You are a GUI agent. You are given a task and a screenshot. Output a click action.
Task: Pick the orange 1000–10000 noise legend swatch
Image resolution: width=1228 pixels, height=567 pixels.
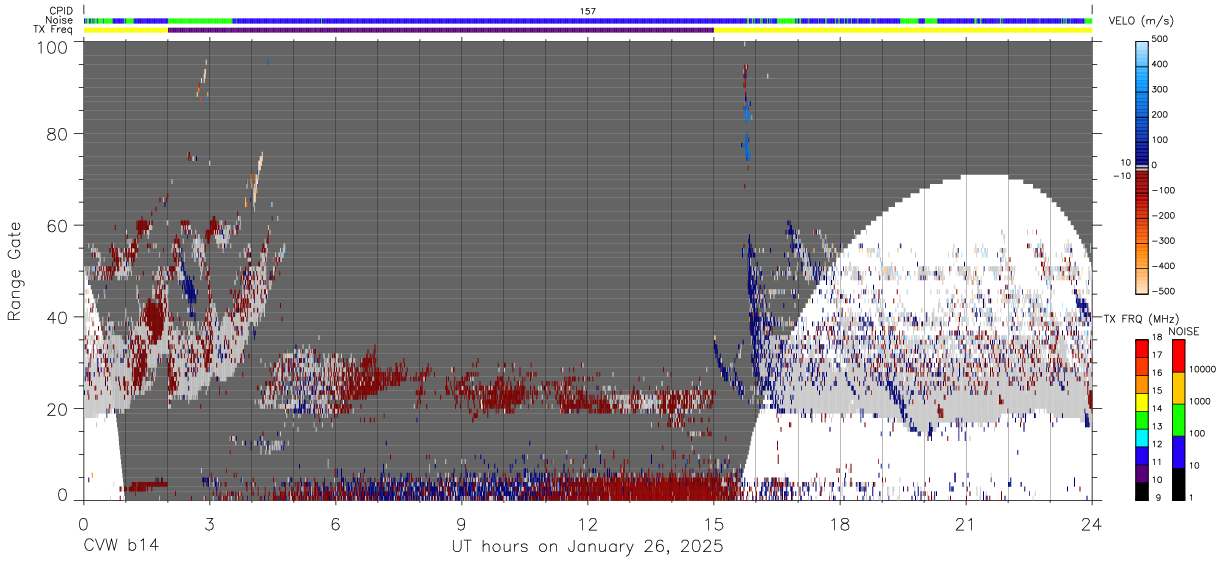click(x=1177, y=387)
